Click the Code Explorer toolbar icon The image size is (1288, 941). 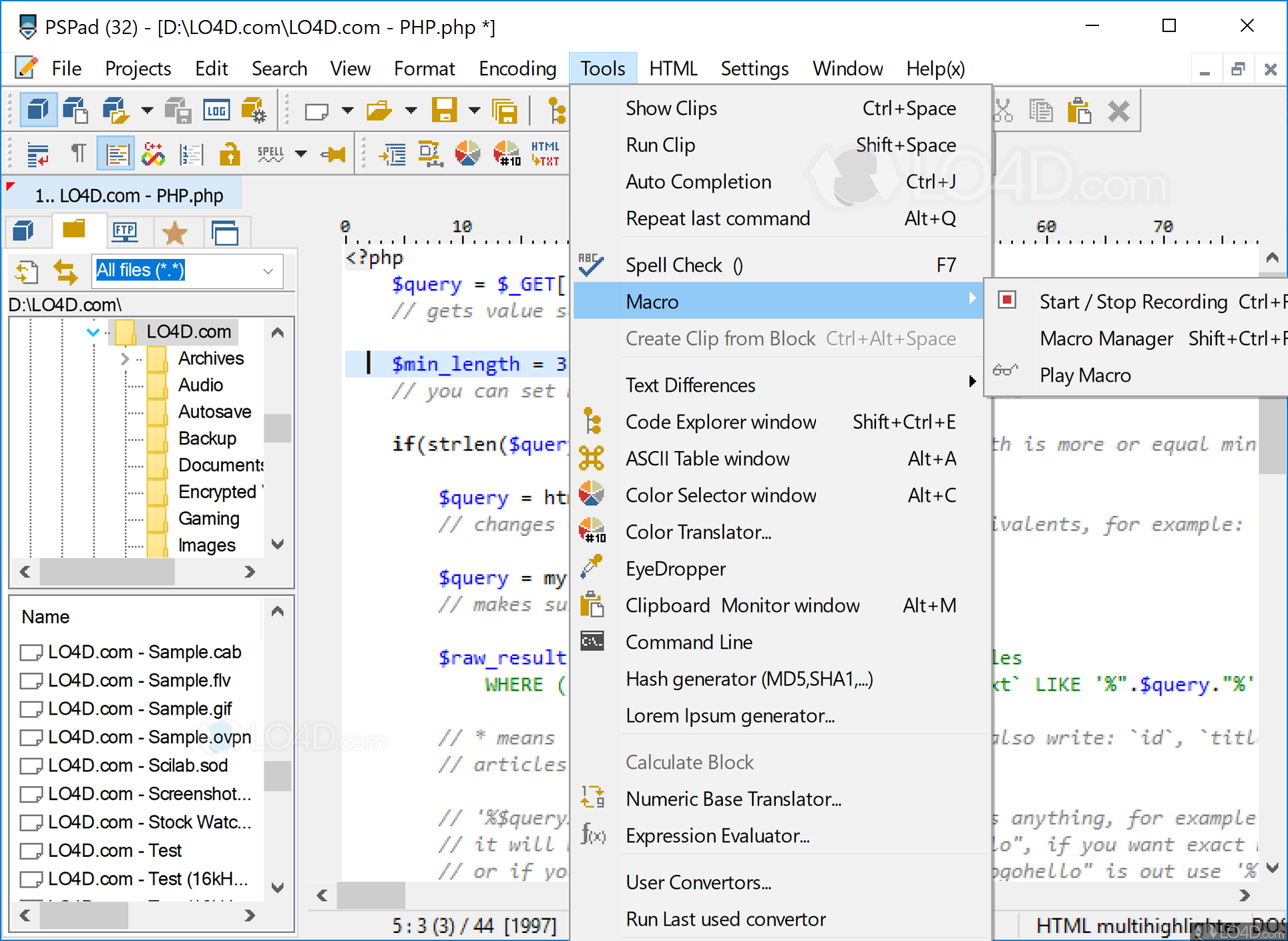pos(557,109)
